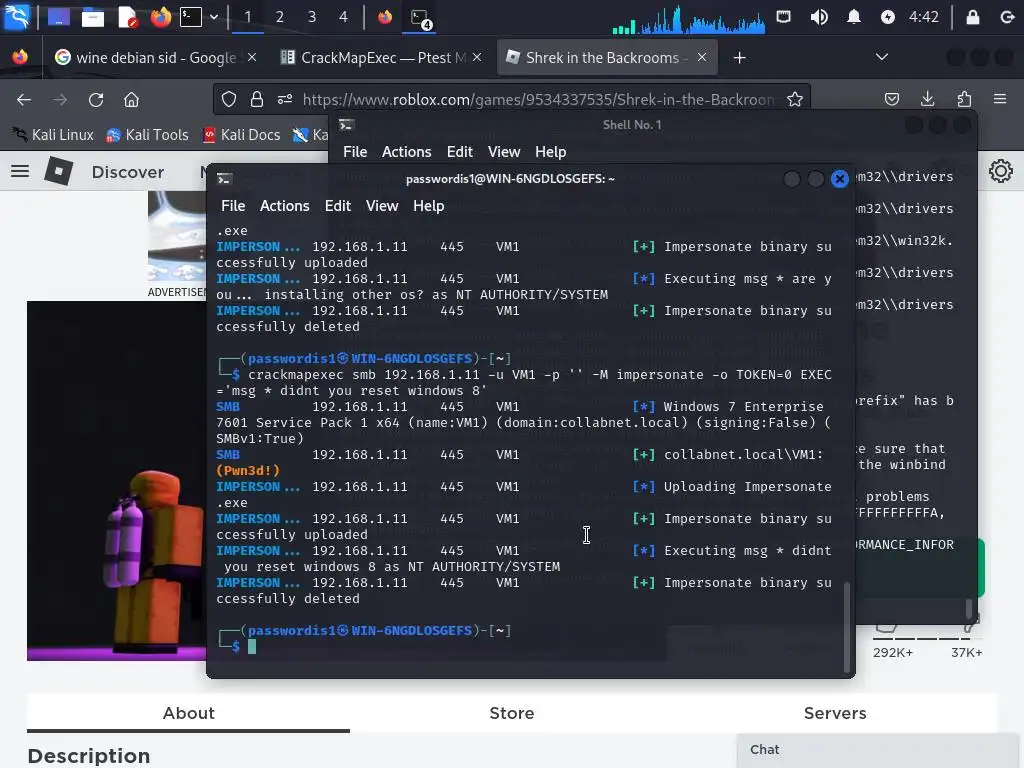This screenshot has width=1024, height=768.
Task: Open File menu in passwordis1 terminal
Action: point(233,206)
